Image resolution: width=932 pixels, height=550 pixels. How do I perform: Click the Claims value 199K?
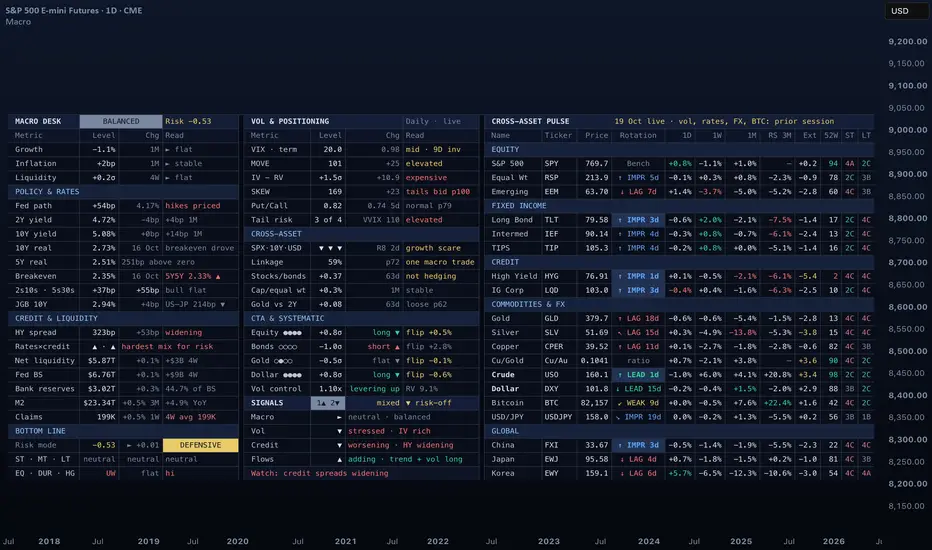(106, 417)
